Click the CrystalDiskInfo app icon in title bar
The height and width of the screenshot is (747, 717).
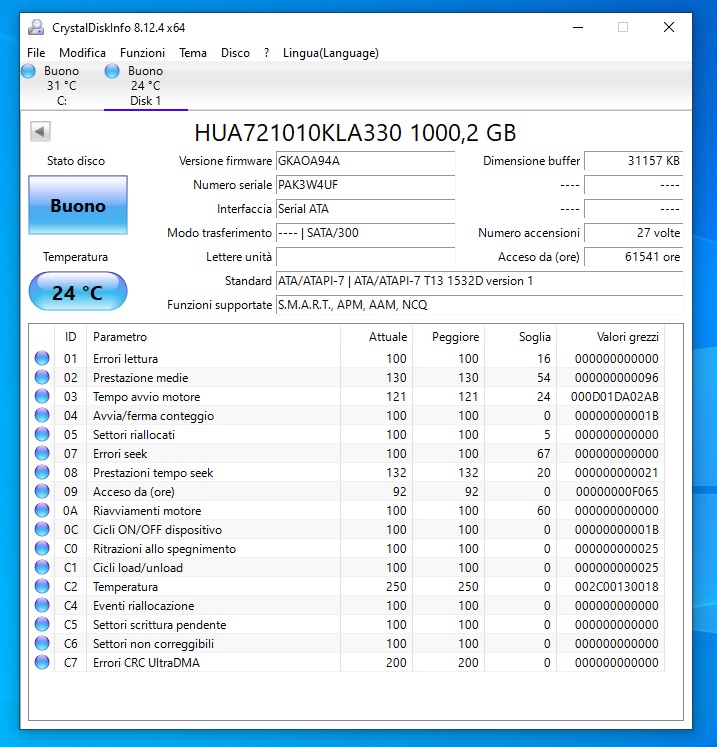tap(36, 28)
